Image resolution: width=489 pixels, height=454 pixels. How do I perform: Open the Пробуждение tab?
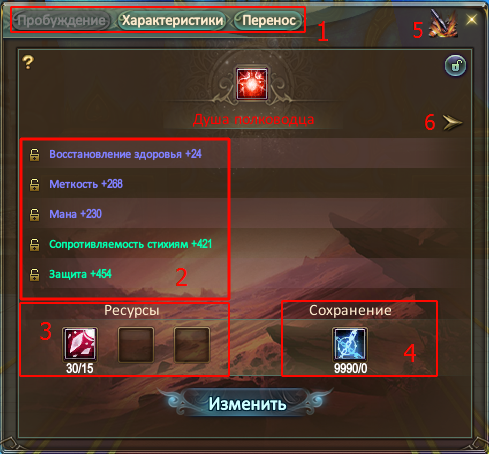[x=62, y=20]
